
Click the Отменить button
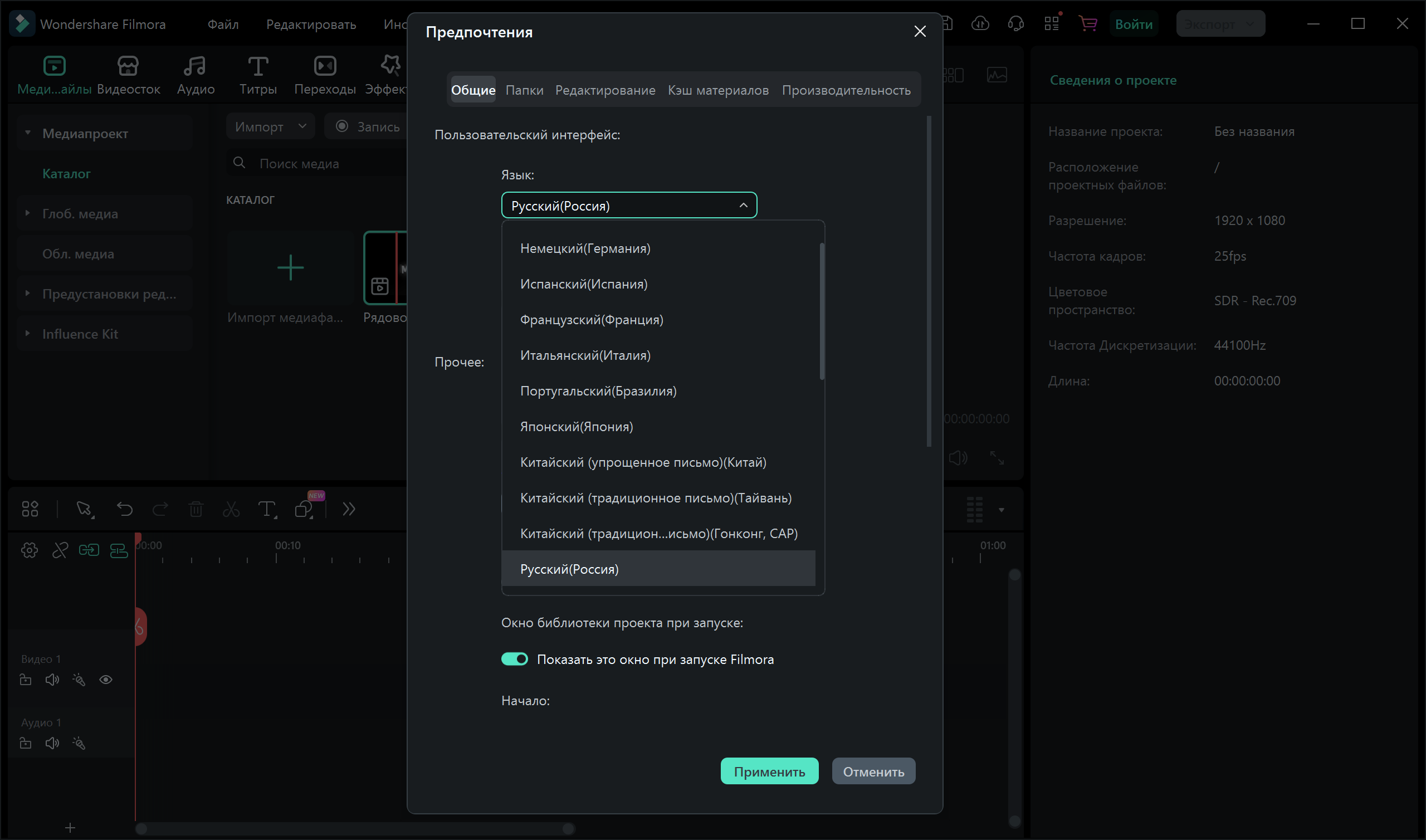click(x=873, y=771)
